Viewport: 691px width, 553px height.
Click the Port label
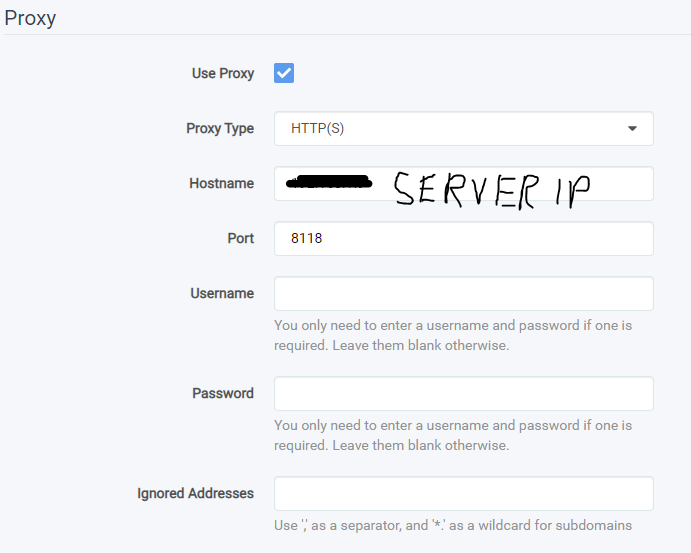[x=241, y=238]
